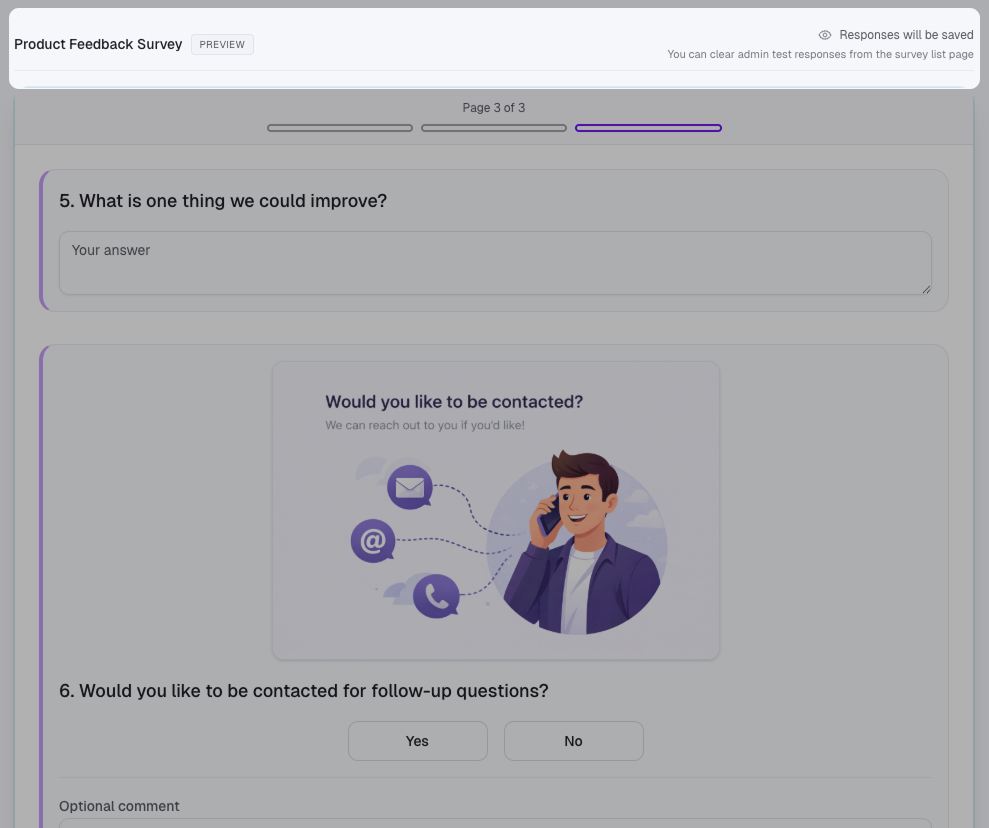This screenshot has width=989, height=828.
Task: Click the 'Optional comment' field
Action: [119, 806]
